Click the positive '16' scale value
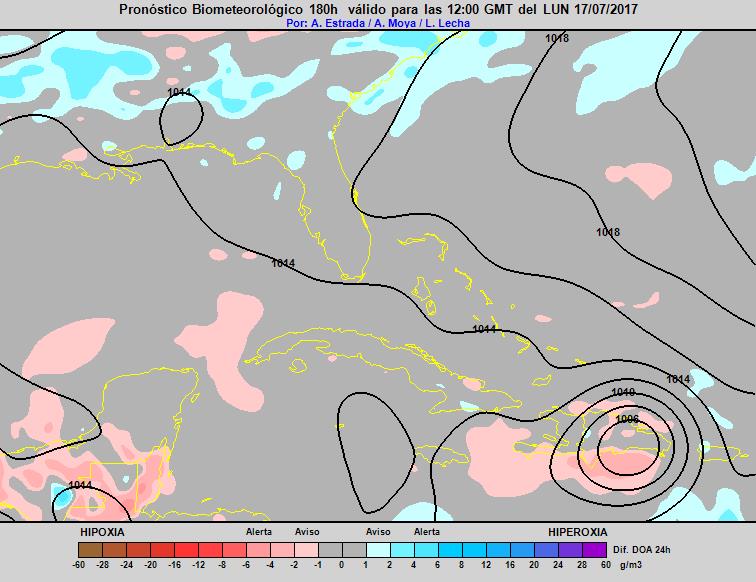 [x=510, y=565]
